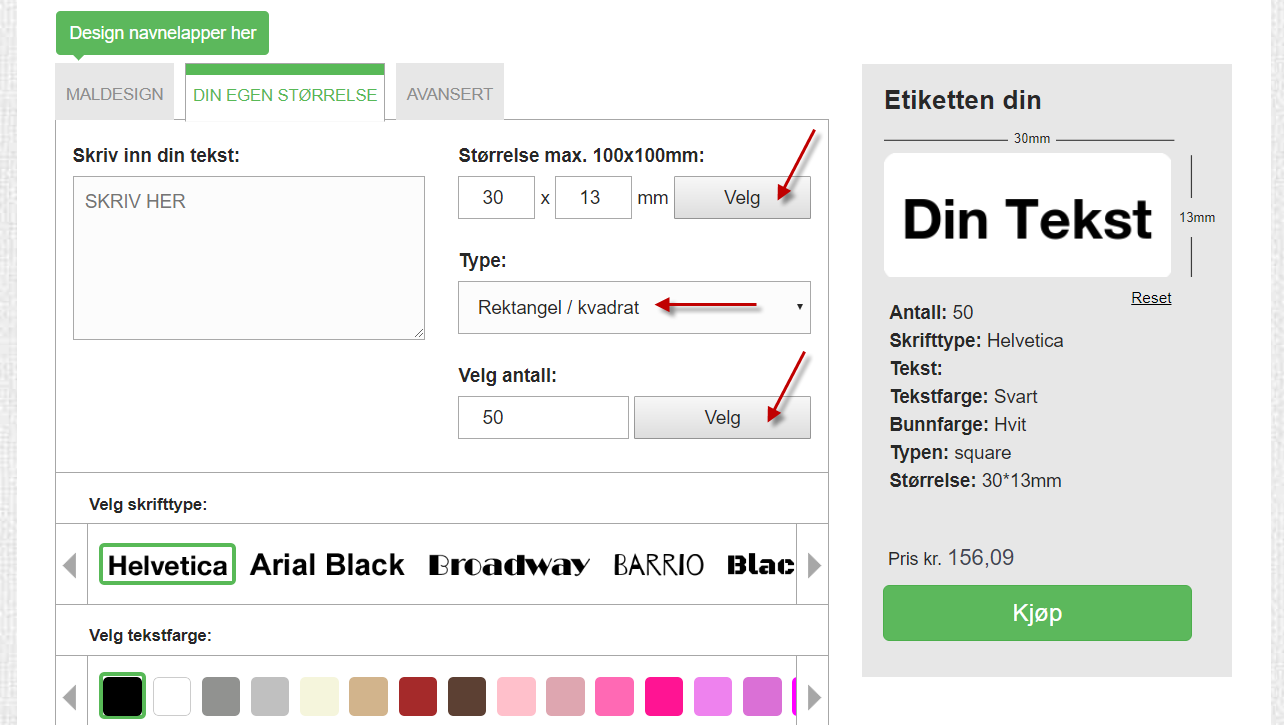The height and width of the screenshot is (725, 1284).
Task: Click the Tekstfarge: Svart summary line
Action: 964,396
